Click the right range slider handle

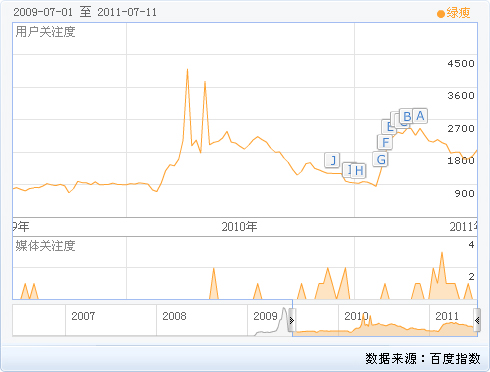coord(477,321)
